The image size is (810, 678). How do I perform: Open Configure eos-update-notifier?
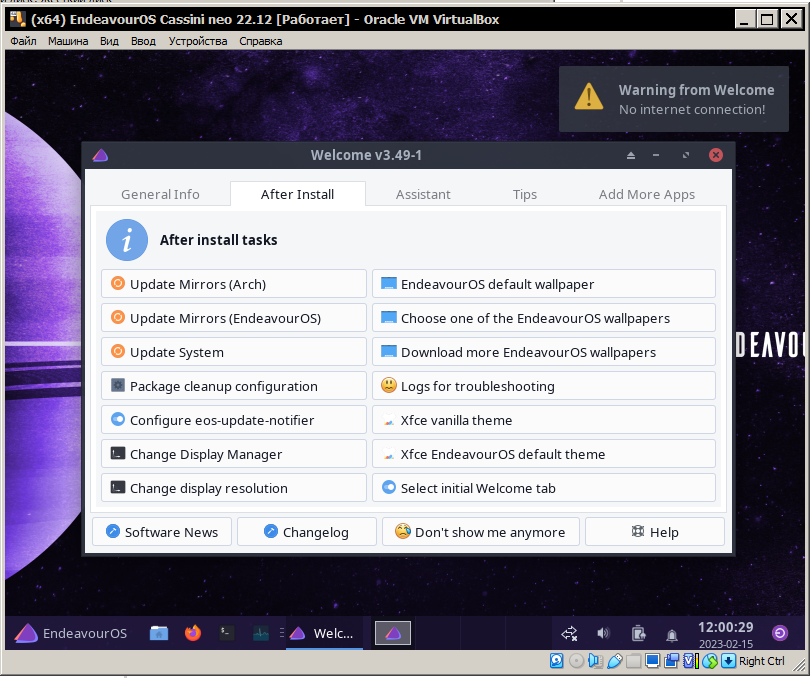(234, 420)
